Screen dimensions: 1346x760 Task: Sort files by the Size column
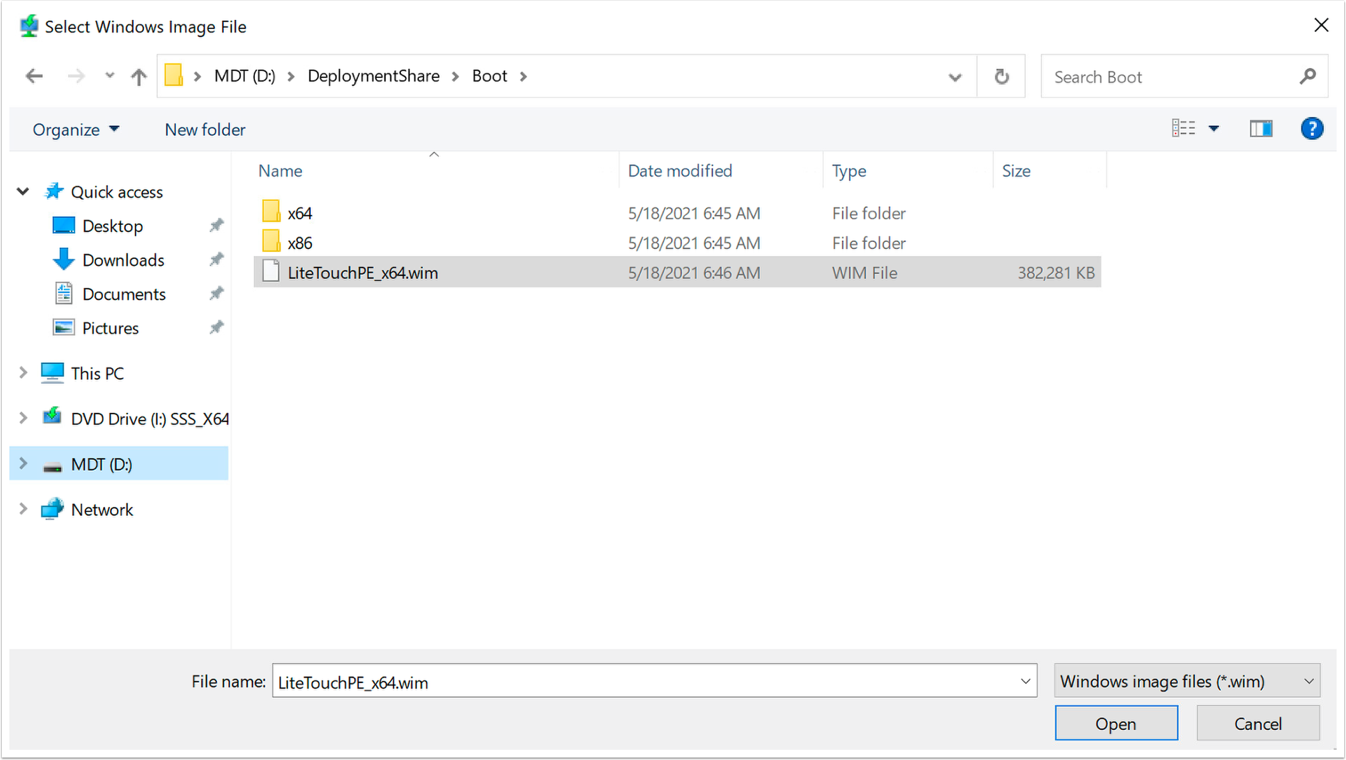click(1016, 170)
